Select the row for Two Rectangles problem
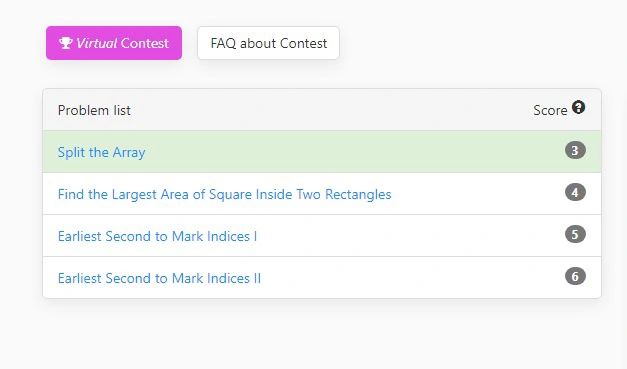The image size is (627, 369). pyautogui.click(x=322, y=193)
